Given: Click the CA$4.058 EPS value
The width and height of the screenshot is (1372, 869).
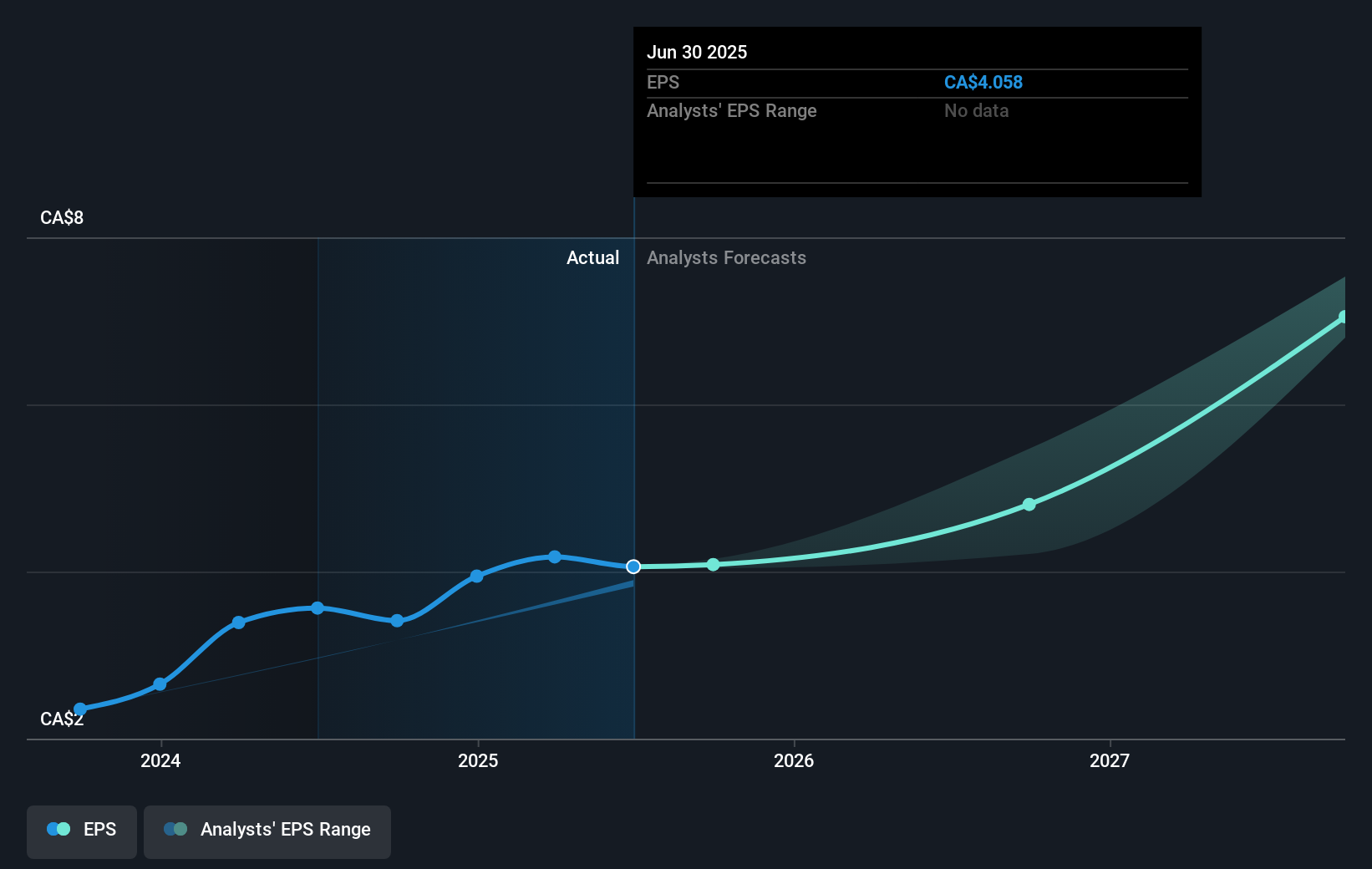Looking at the screenshot, I should point(983,82).
